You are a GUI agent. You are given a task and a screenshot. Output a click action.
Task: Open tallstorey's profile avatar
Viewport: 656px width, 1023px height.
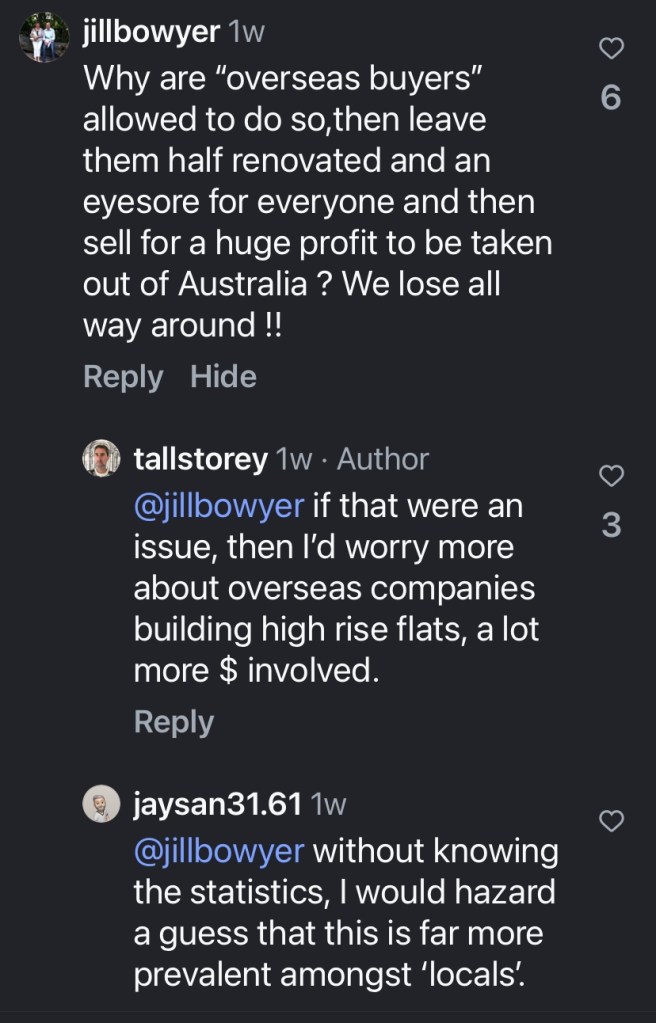point(102,459)
